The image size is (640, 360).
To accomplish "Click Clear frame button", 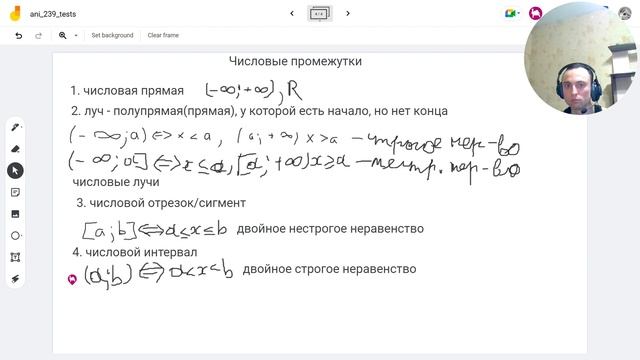I will 163,36.
